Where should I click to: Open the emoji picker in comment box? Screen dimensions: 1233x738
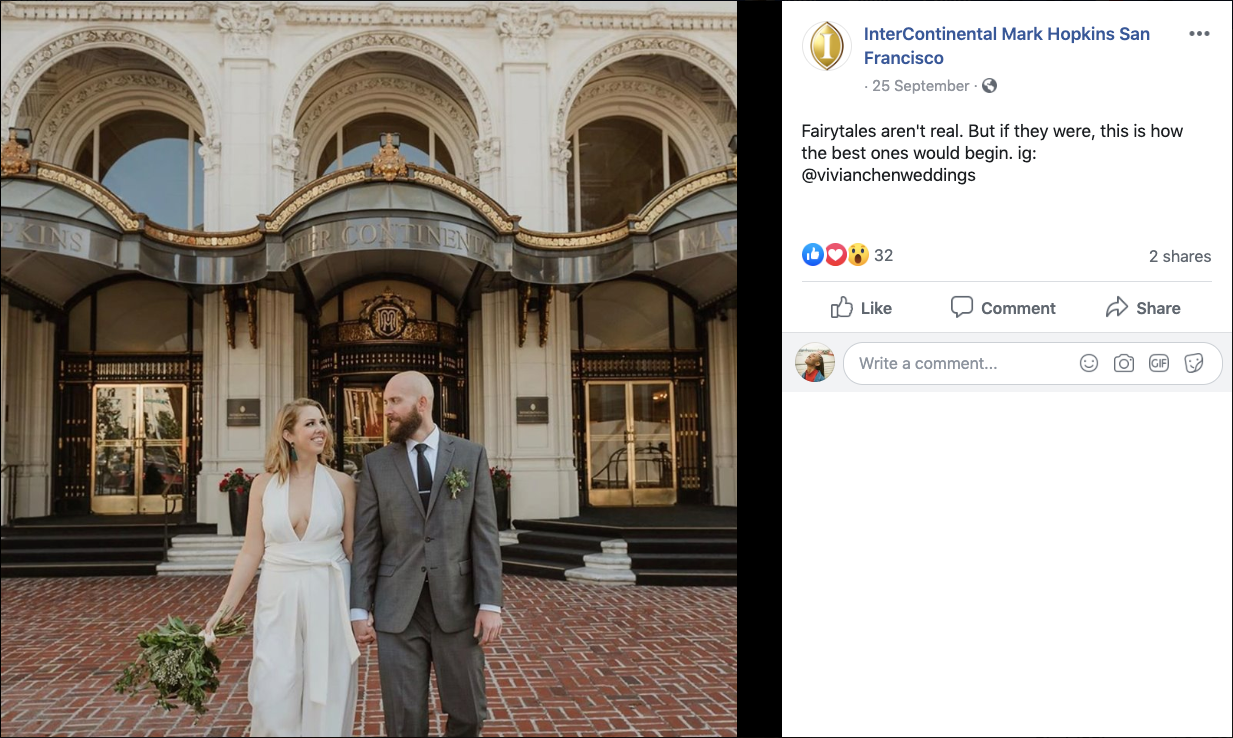pyautogui.click(x=1089, y=364)
